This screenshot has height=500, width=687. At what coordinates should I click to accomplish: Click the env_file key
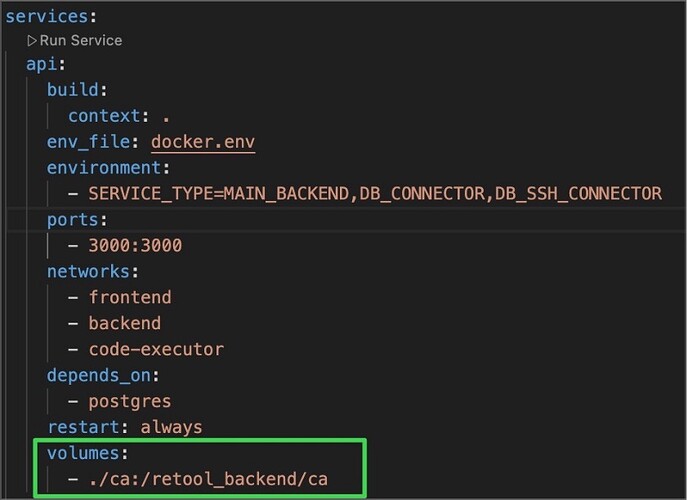[88, 142]
